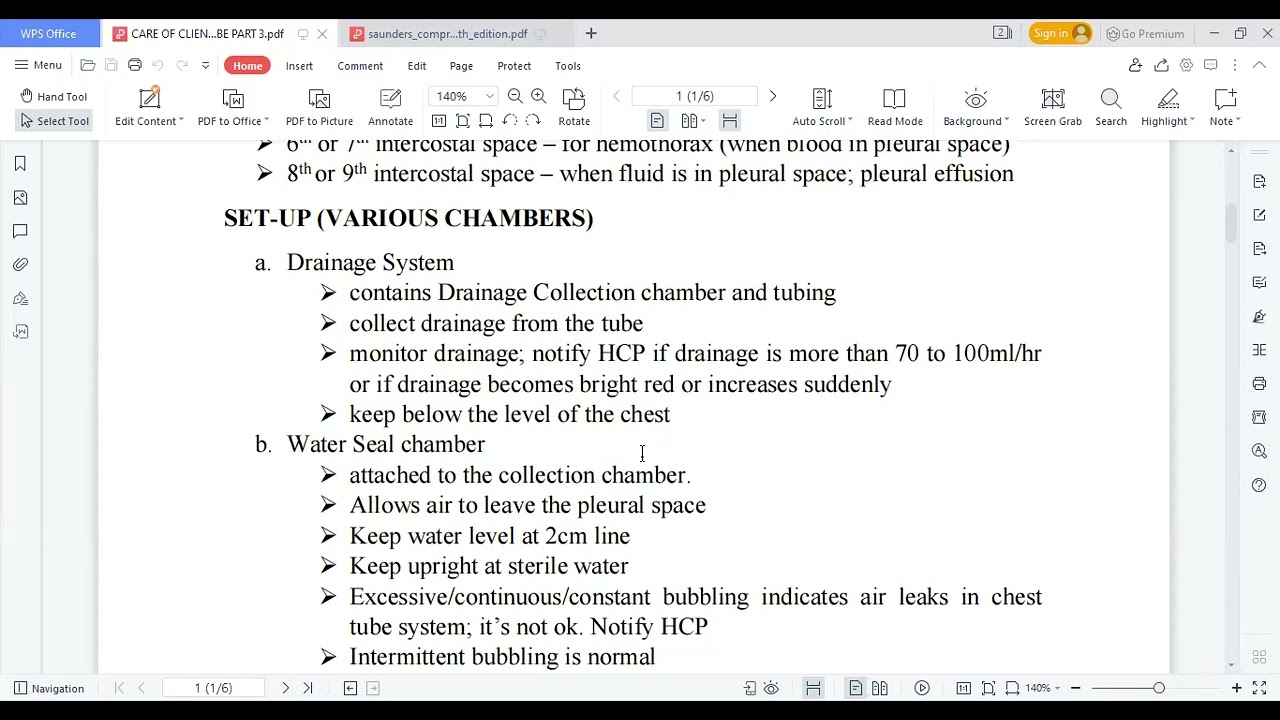Activate the Select Tool
This screenshot has height=720, width=1280.
coord(54,121)
